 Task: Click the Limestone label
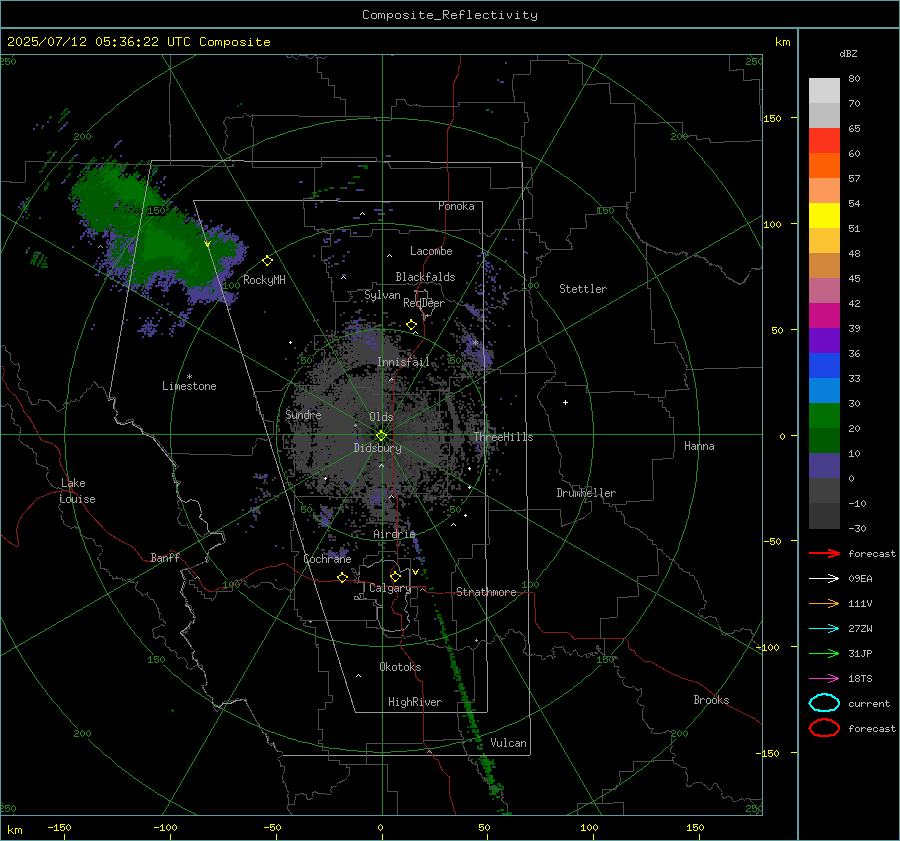pyautogui.click(x=189, y=386)
